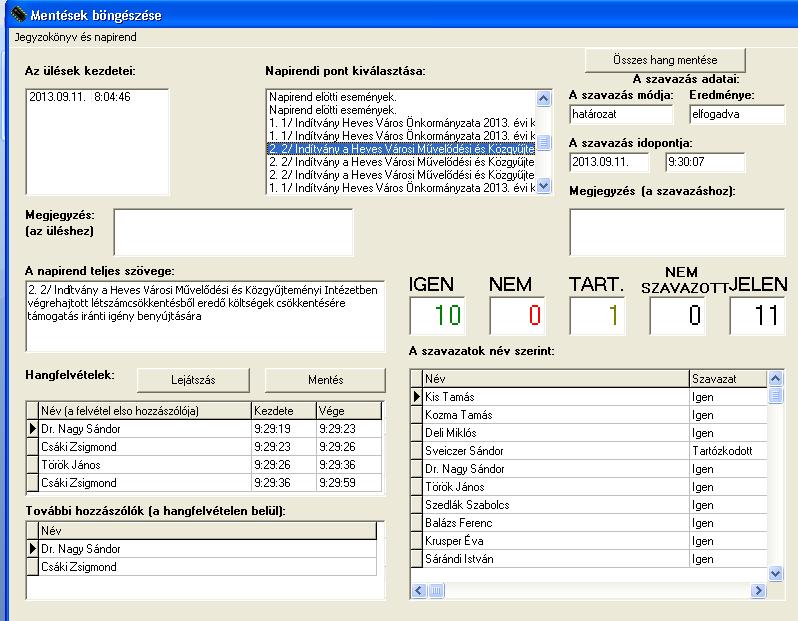798x621 pixels.
Task: Click the Eredménye field showing elfogadva
Action: 737,114
